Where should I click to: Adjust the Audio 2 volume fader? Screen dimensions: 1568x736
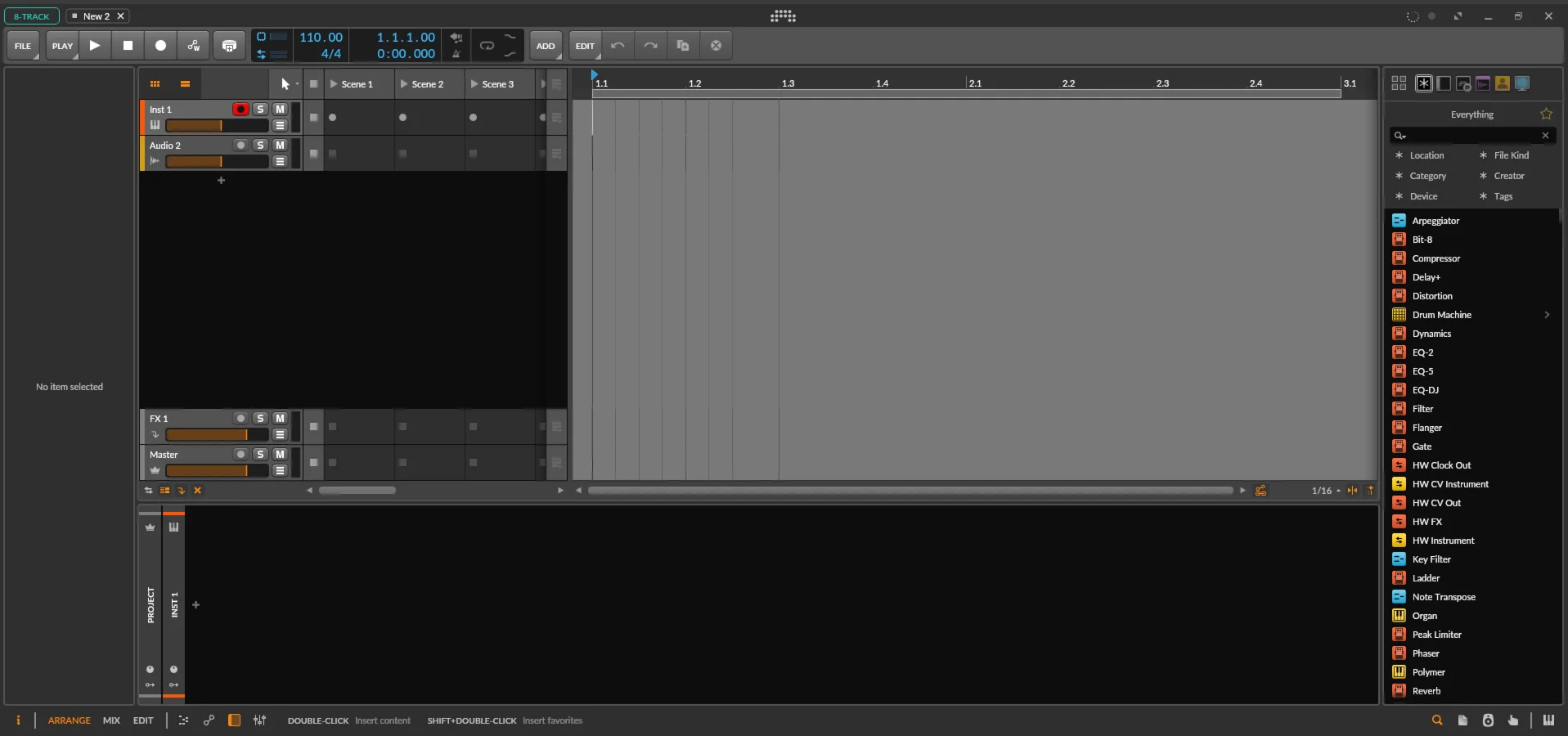pos(217,161)
